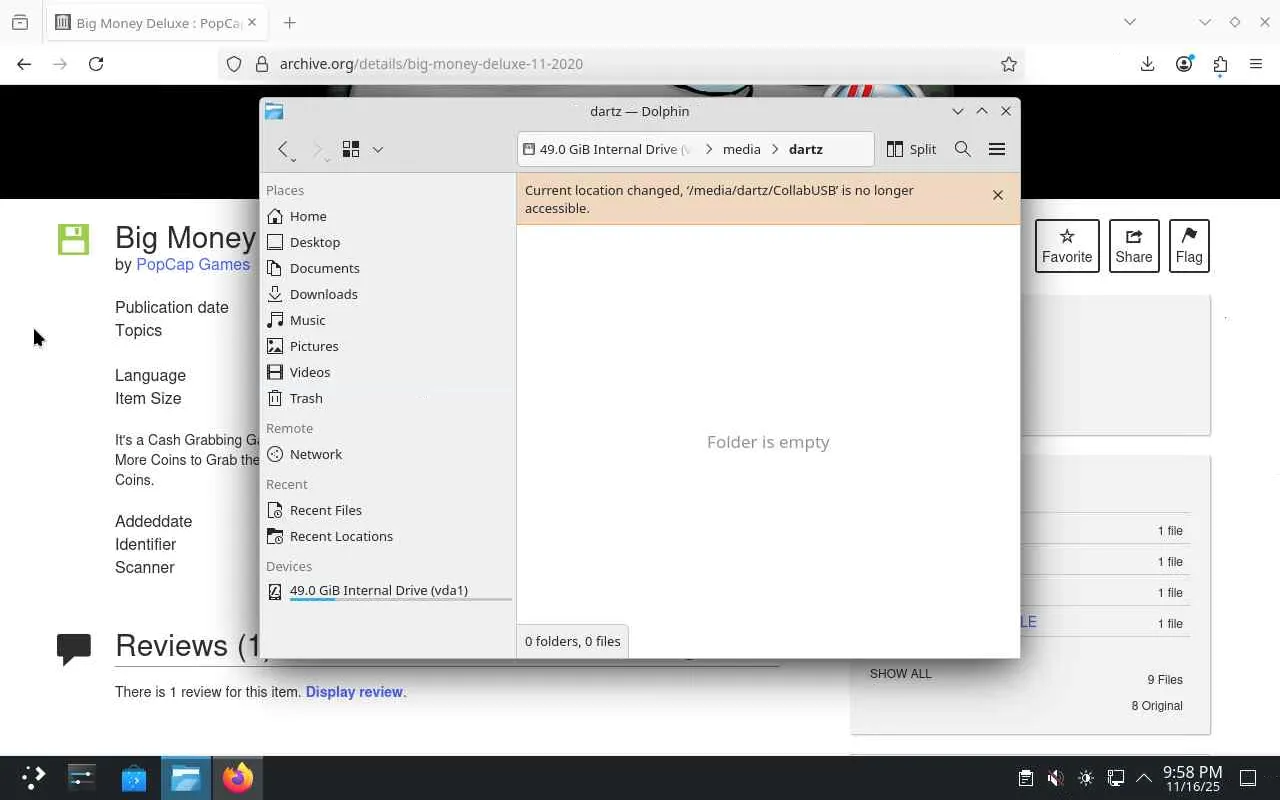Open the PopCap Games creator link

193,265
